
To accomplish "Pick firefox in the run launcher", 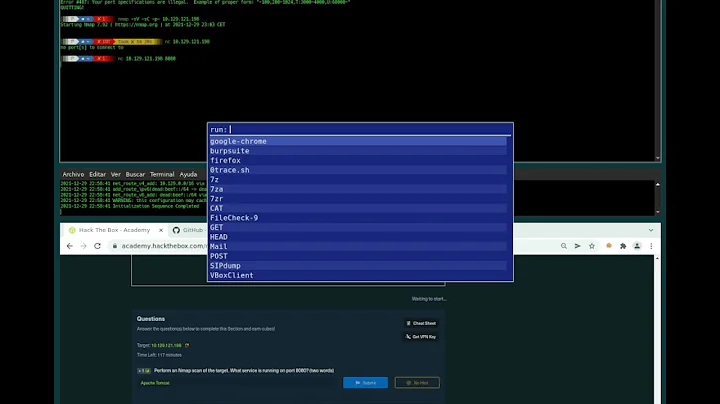I will coord(358,161).
